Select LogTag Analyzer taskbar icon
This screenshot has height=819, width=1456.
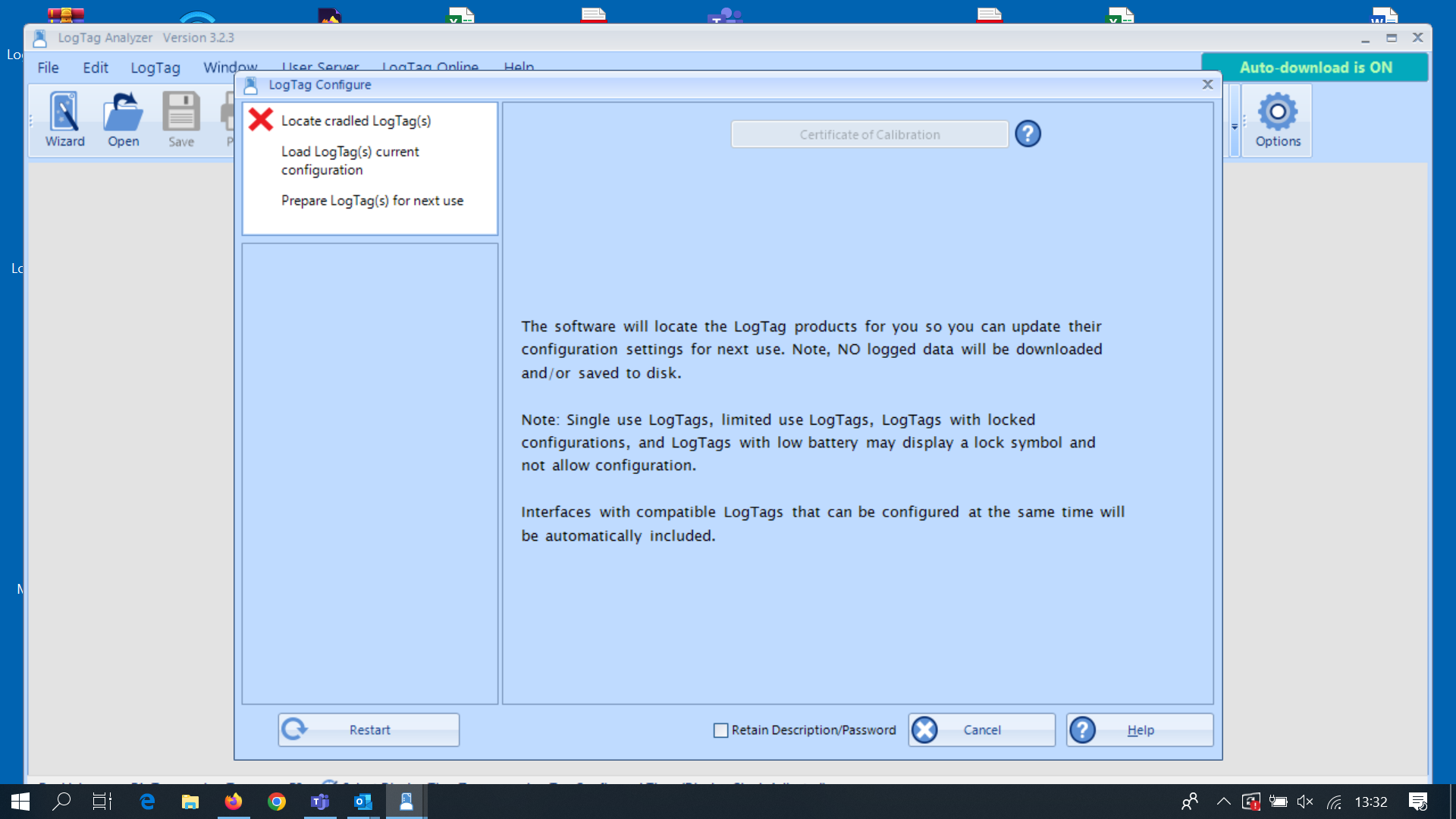pyautogui.click(x=406, y=802)
